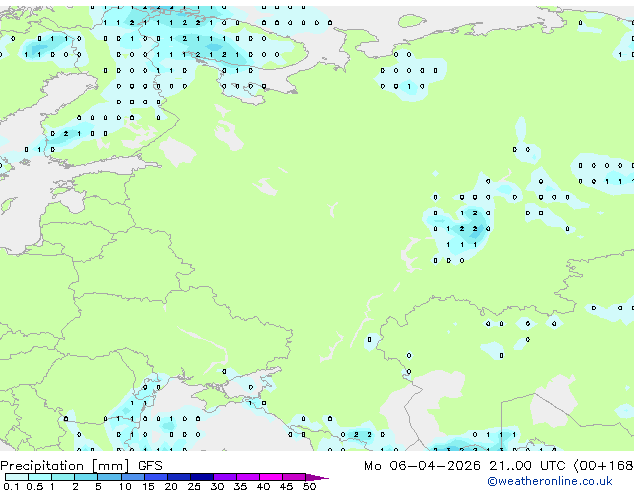Click the forecast date 'Mo 06-04-2026 21..00 UTC' text
634x490 pixels.
pyautogui.click(x=464, y=466)
